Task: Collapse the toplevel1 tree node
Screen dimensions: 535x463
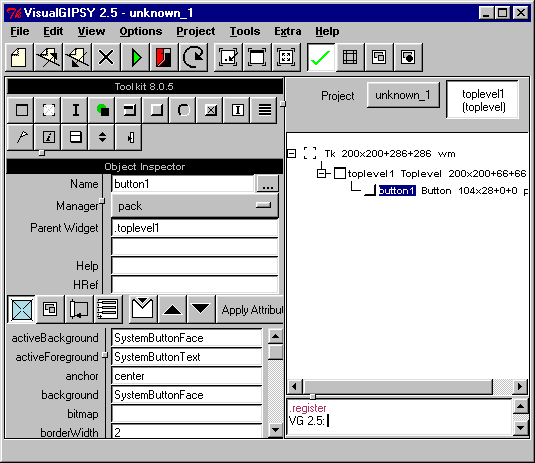Action: click(x=321, y=174)
